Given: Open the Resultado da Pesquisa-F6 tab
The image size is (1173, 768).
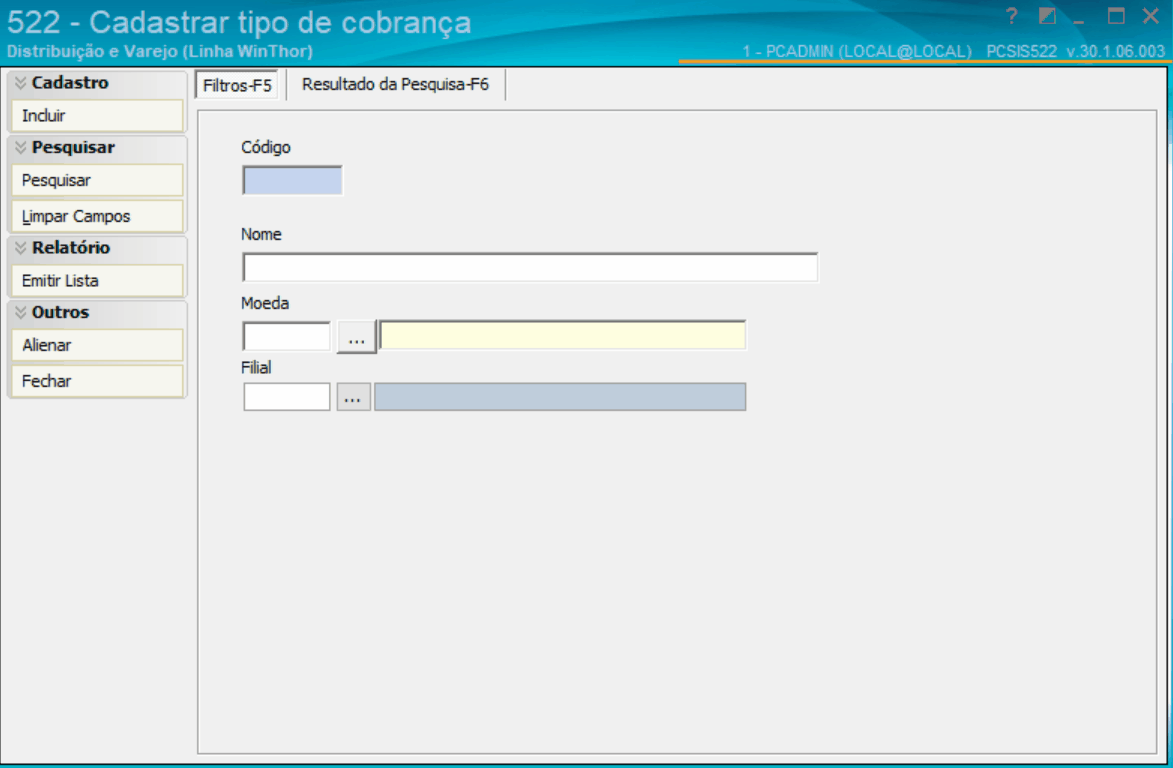Looking at the screenshot, I should tap(395, 85).
